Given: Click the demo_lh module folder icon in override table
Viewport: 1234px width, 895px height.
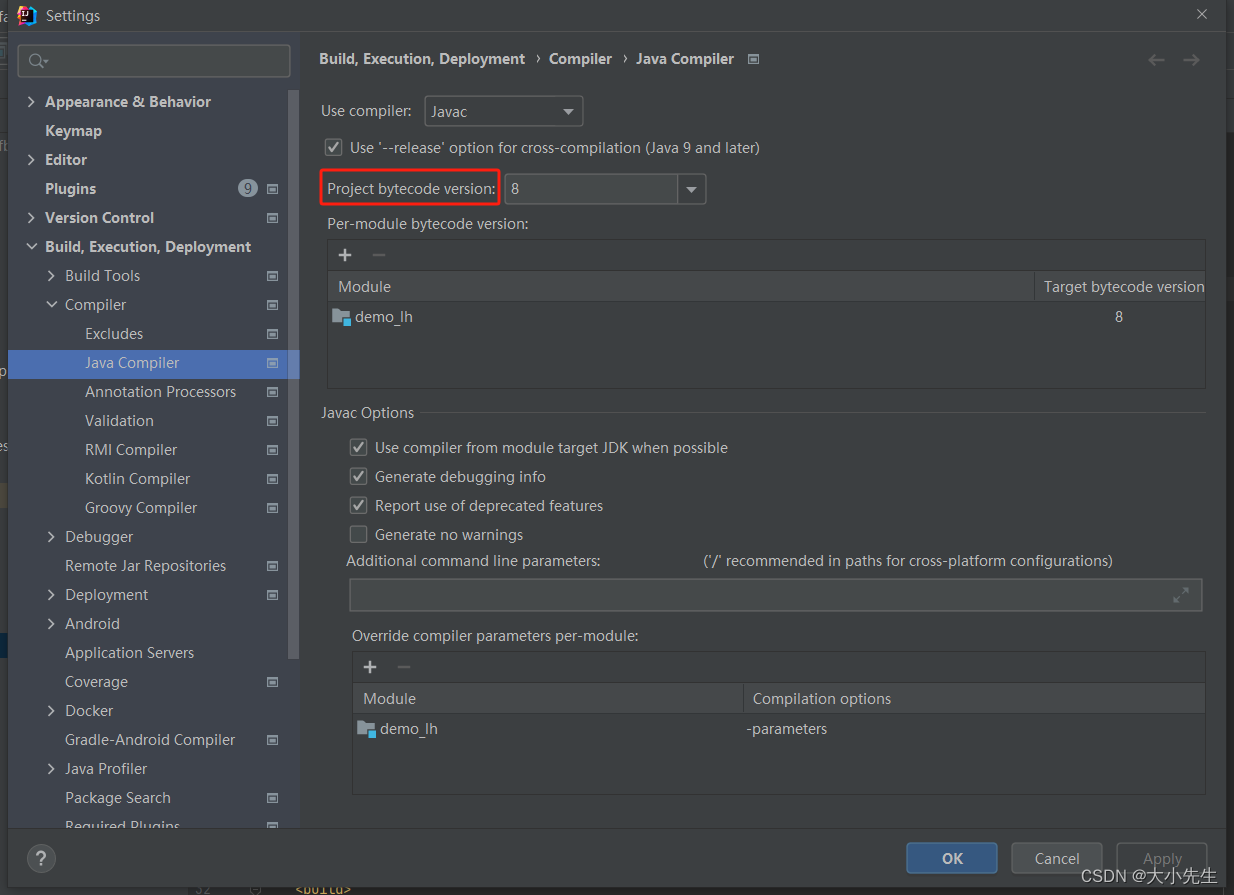Looking at the screenshot, I should click(366, 729).
